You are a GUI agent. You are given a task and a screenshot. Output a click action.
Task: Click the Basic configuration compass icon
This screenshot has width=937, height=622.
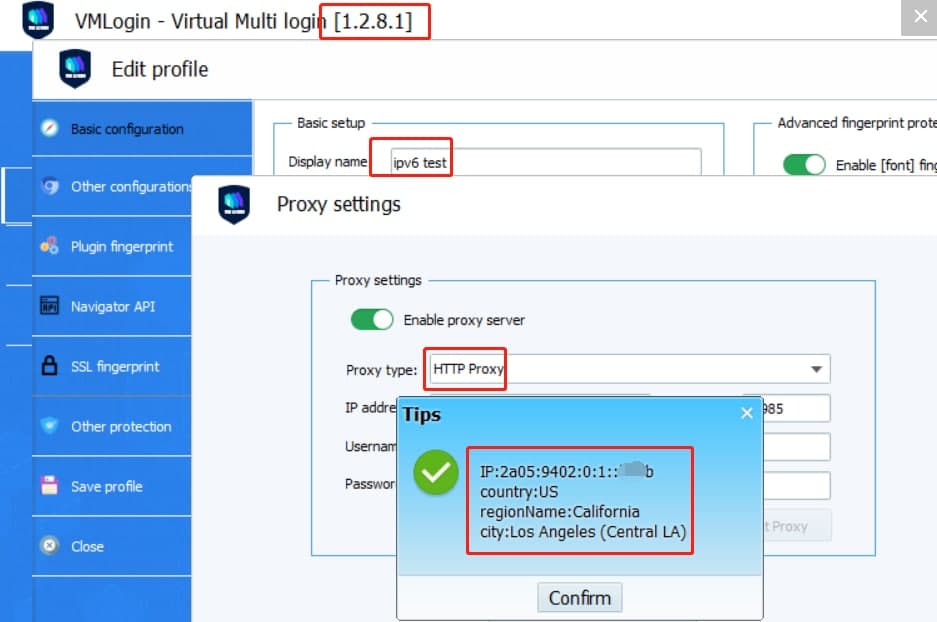[50, 129]
